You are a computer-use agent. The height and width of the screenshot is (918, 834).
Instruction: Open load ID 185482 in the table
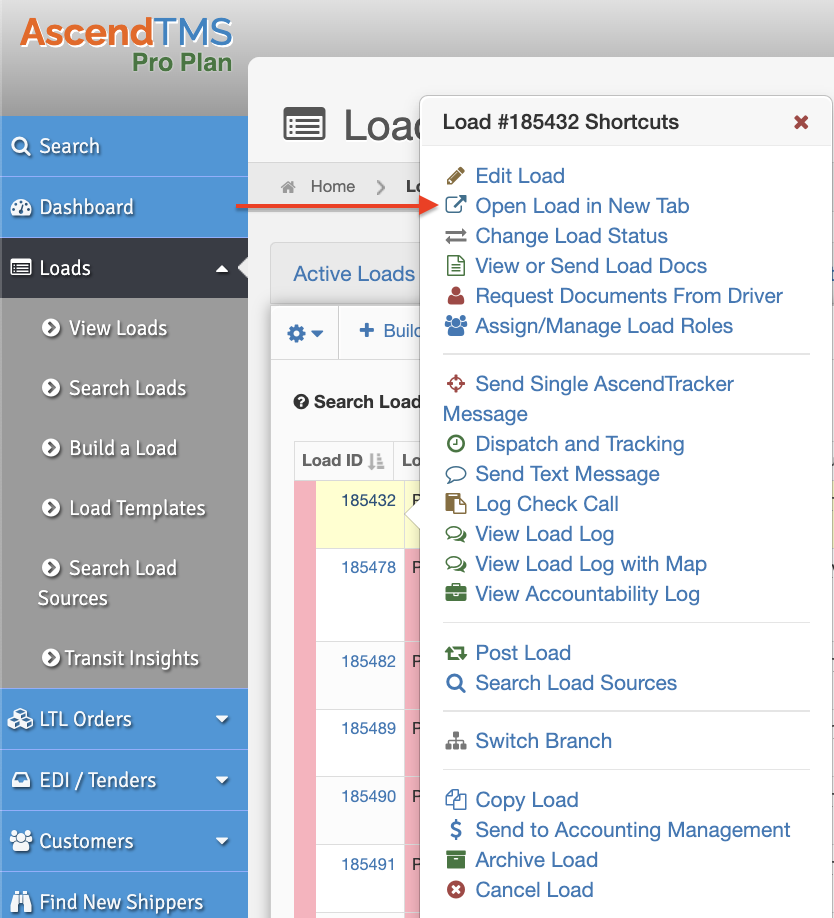click(x=369, y=661)
